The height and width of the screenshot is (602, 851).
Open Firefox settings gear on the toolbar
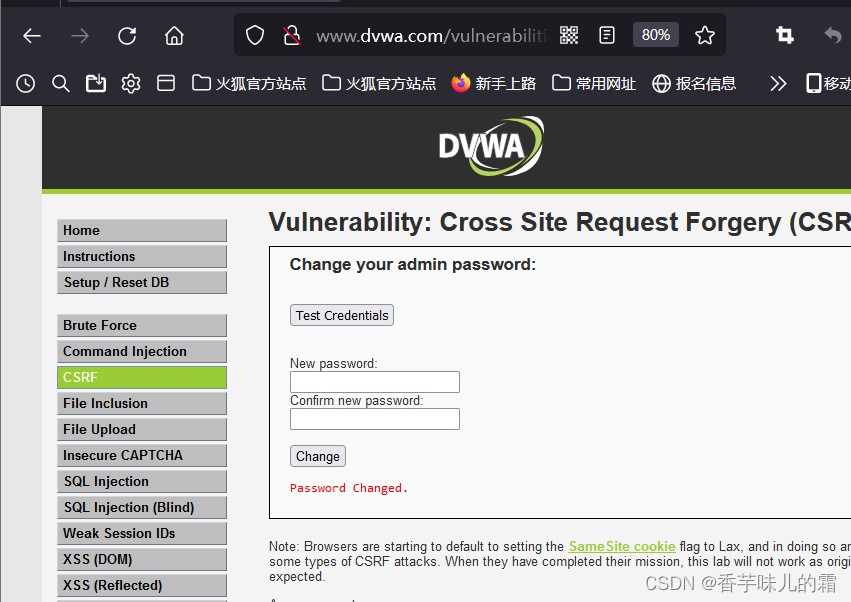(130, 83)
